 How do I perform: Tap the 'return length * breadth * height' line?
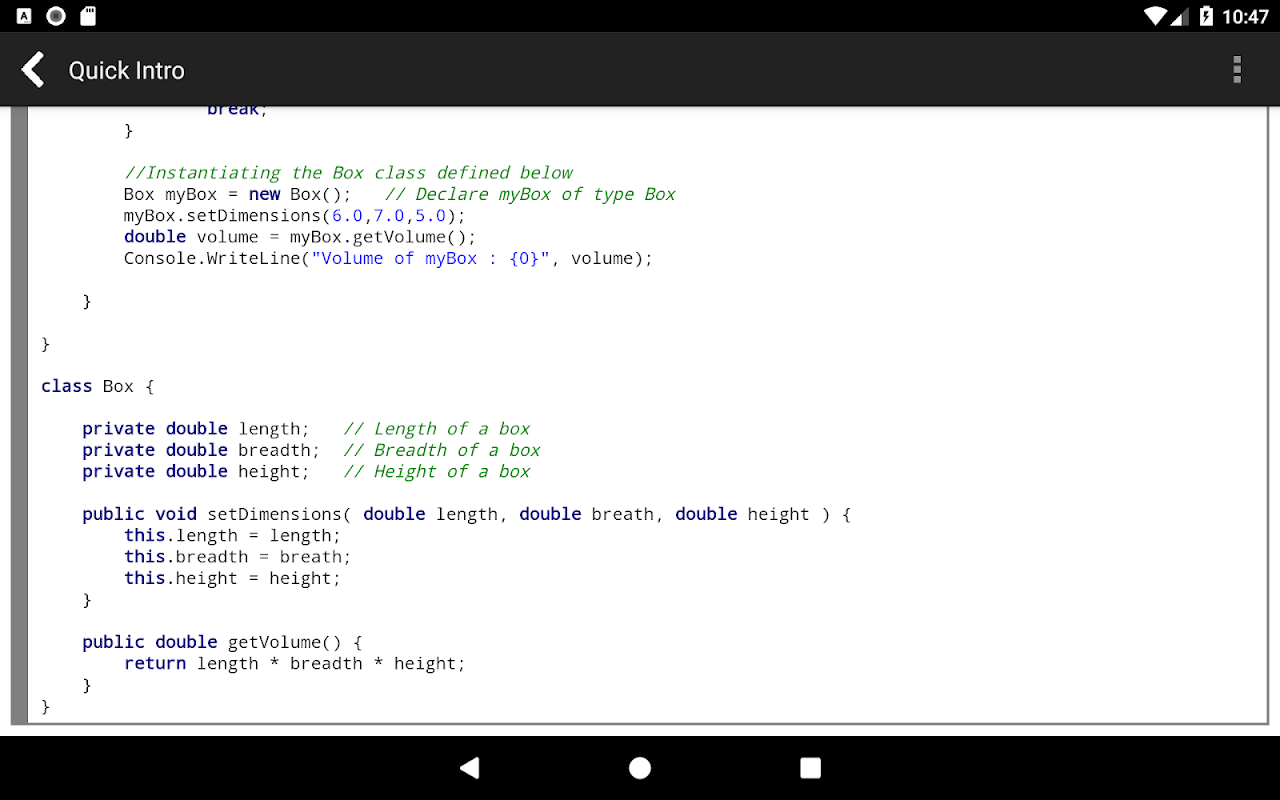pyautogui.click(x=295, y=663)
